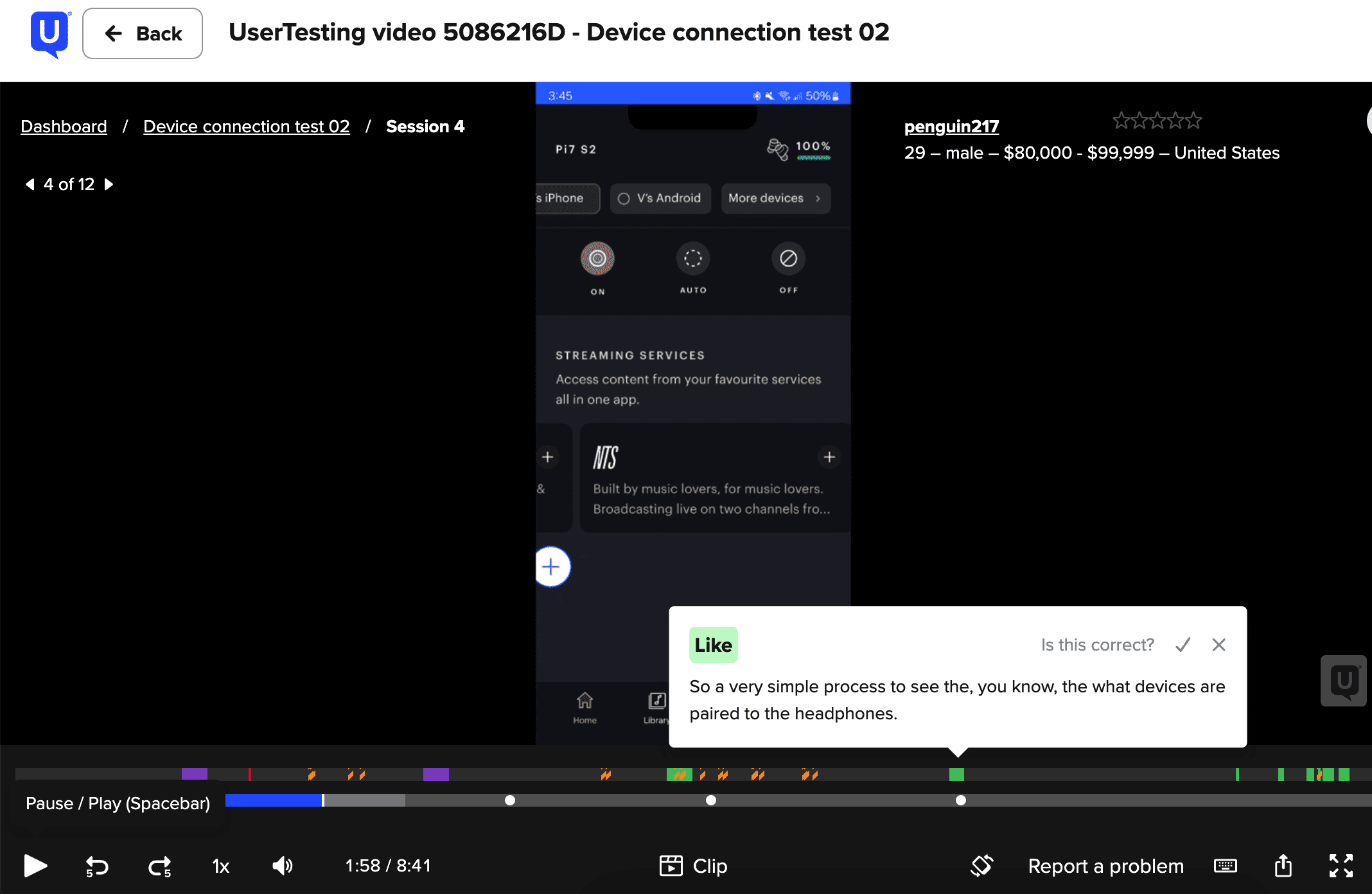Open the Clip tool
This screenshot has width=1372, height=894.
[693, 866]
